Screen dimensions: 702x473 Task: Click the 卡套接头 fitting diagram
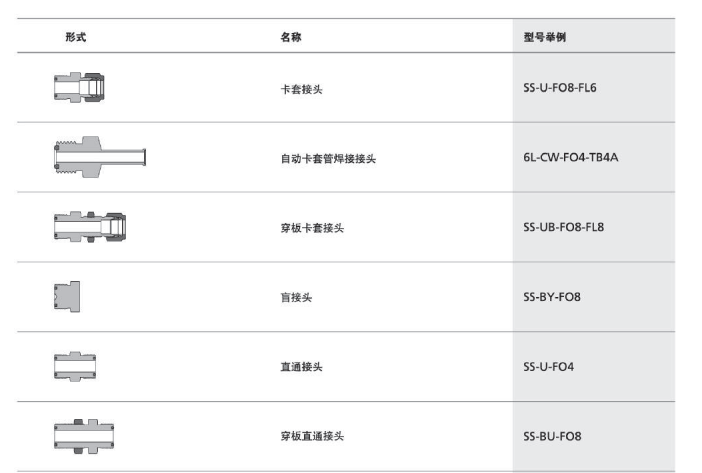click(x=79, y=87)
